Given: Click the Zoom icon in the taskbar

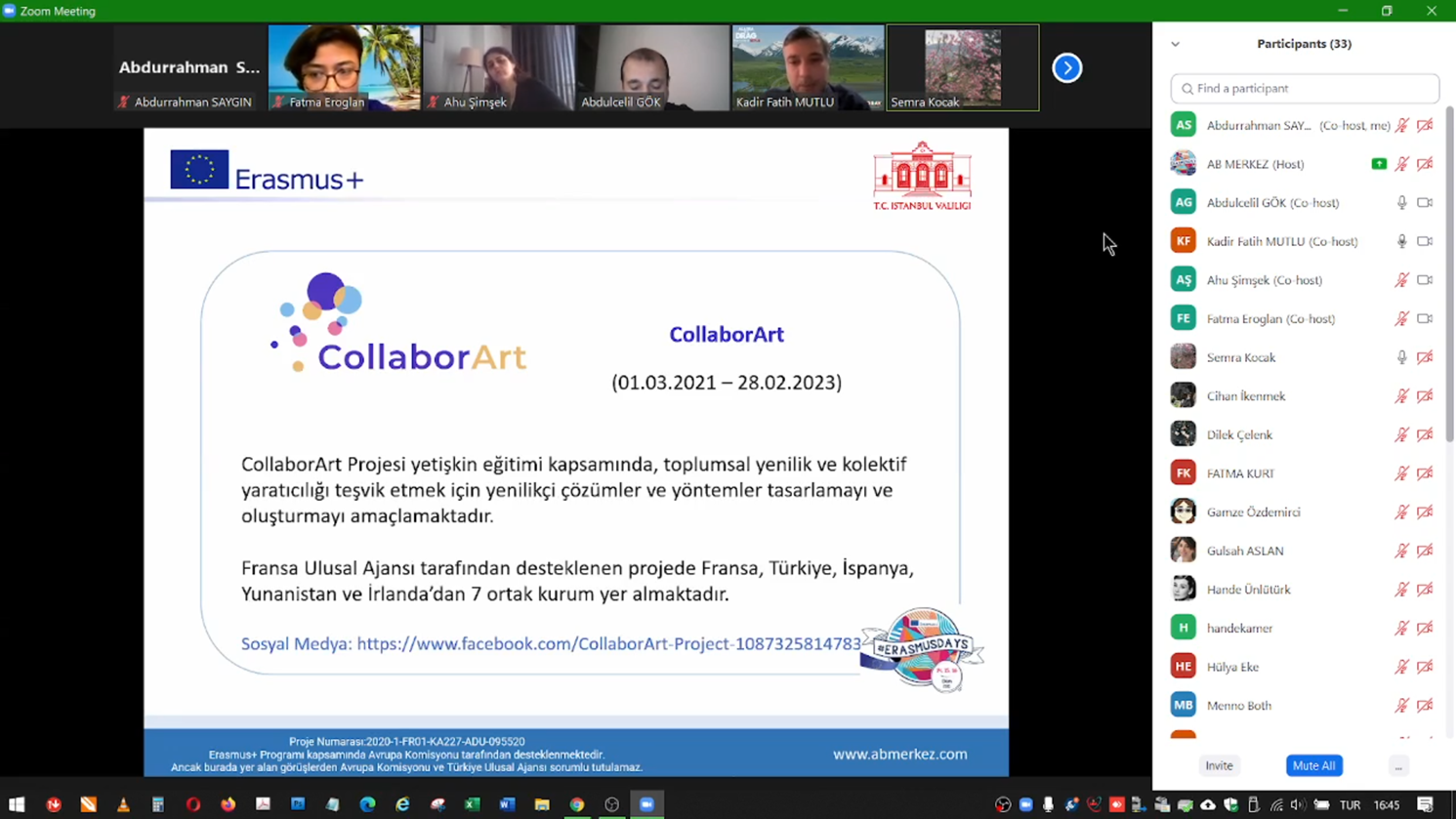Looking at the screenshot, I should 646,804.
